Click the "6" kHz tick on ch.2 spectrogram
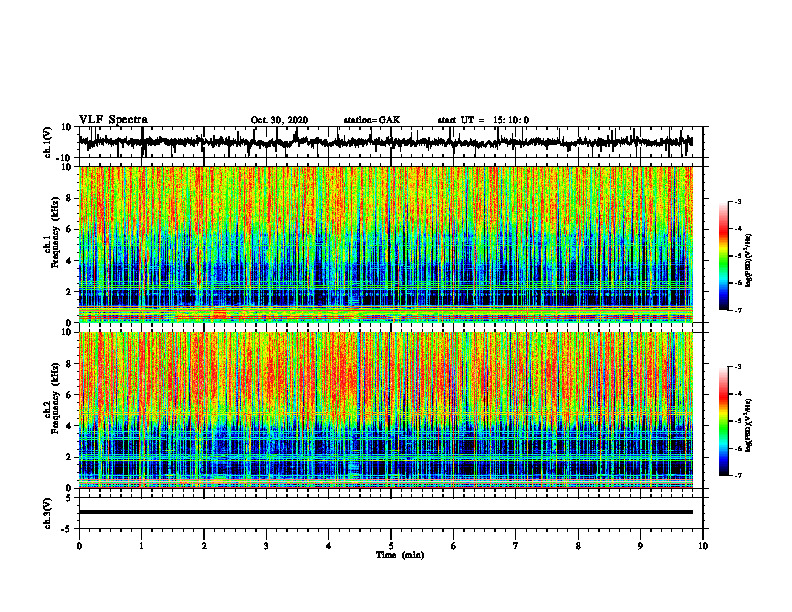Screen dimensions: 792x612 (69, 395)
